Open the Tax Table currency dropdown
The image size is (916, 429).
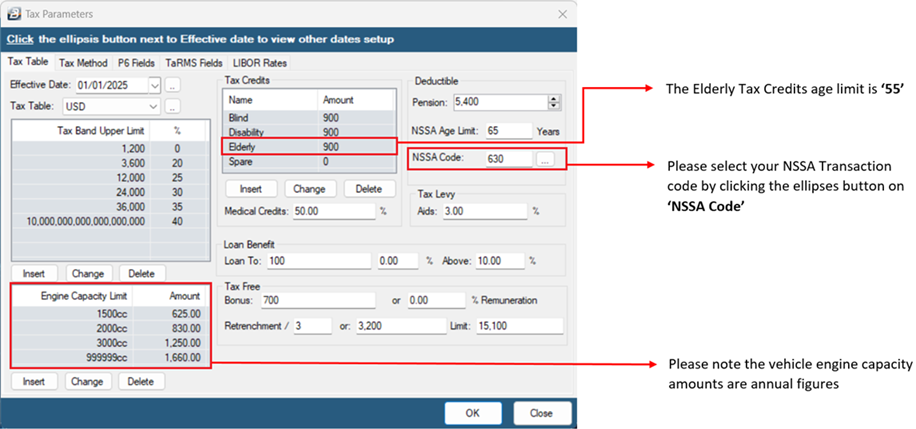[x=154, y=107]
